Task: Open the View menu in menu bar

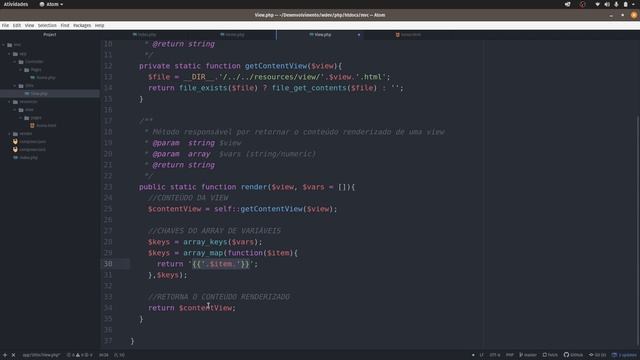Action: 29,25
